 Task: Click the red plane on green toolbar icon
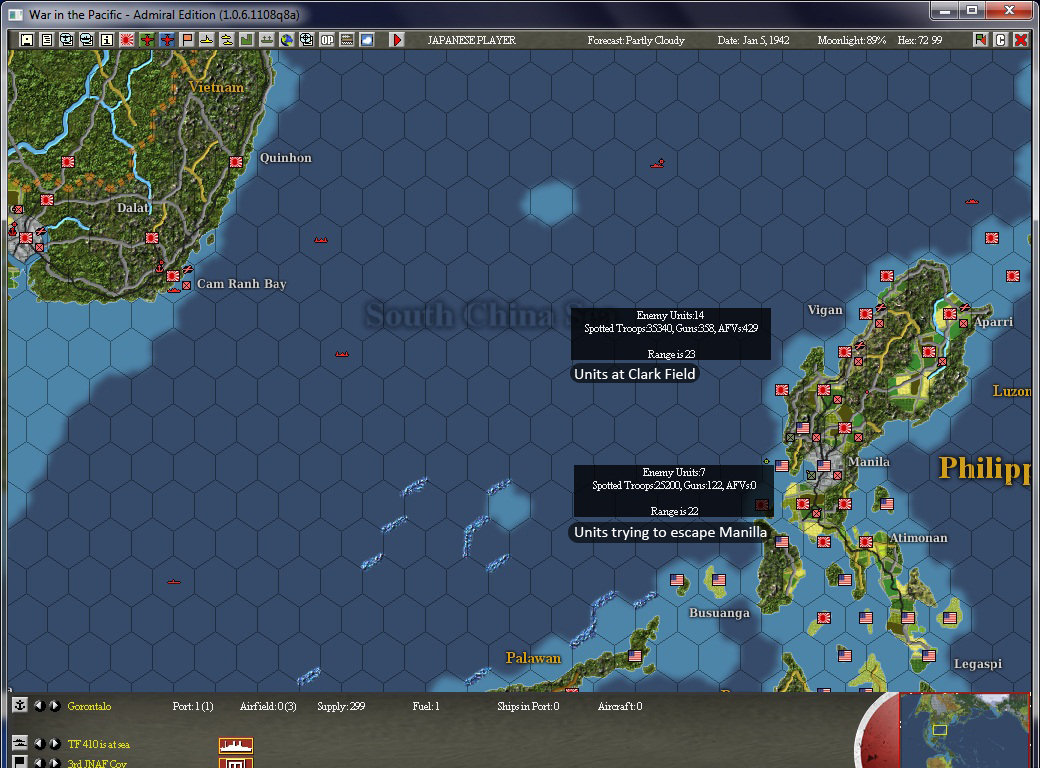147,40
